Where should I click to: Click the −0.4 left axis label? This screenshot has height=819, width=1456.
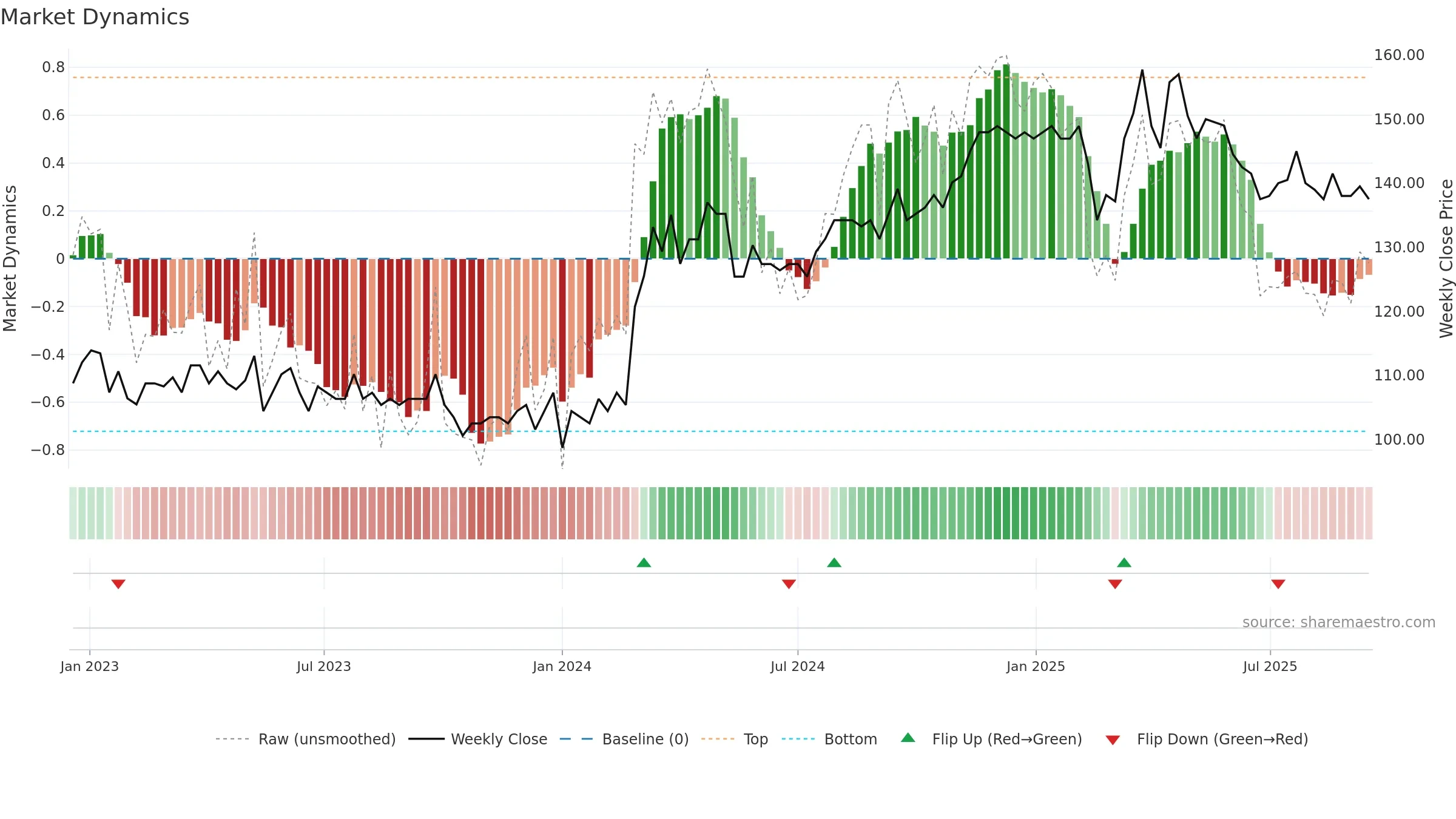tap(48, 354)
